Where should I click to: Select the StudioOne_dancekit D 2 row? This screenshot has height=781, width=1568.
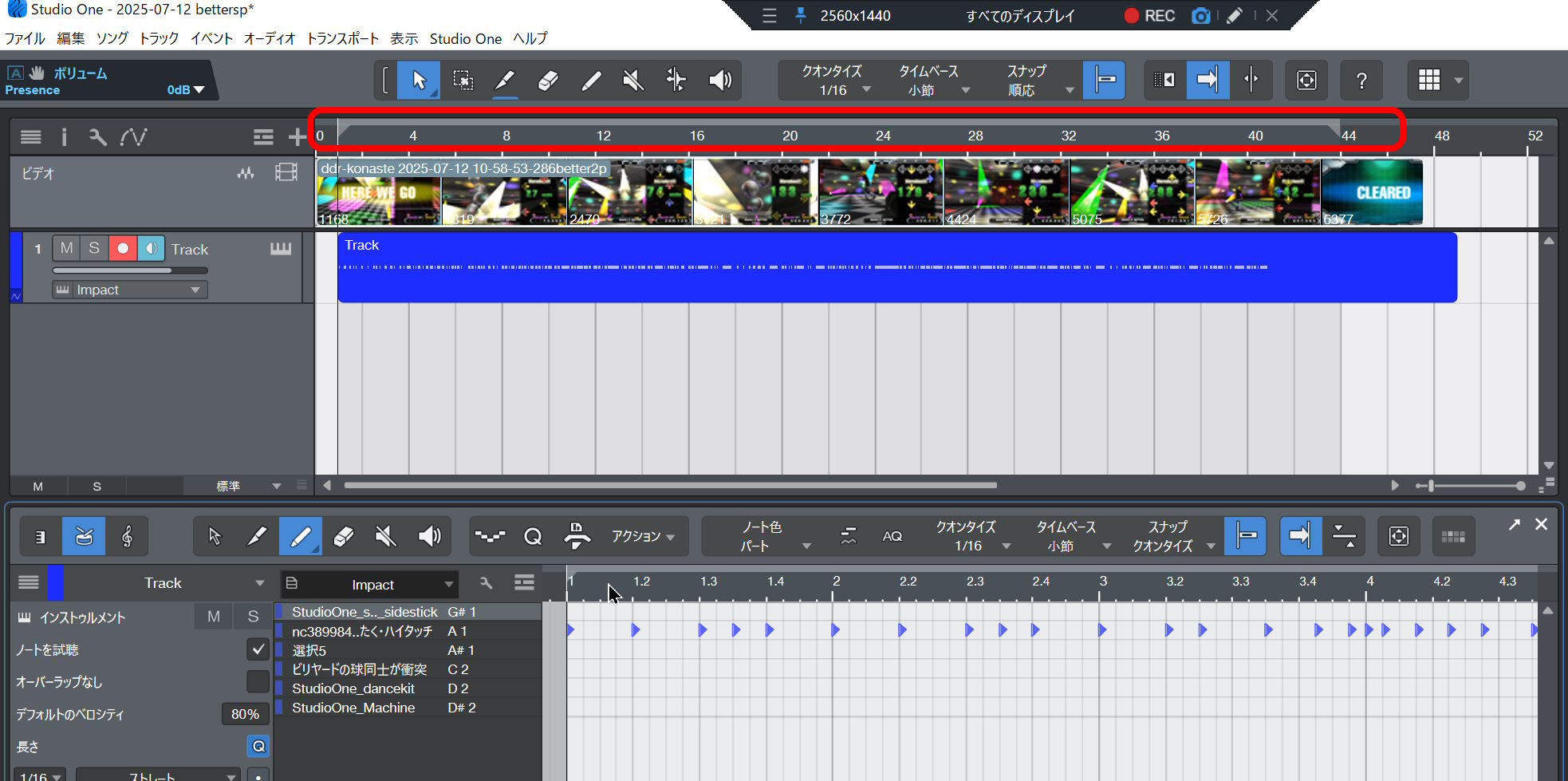[x=408, y=688]
